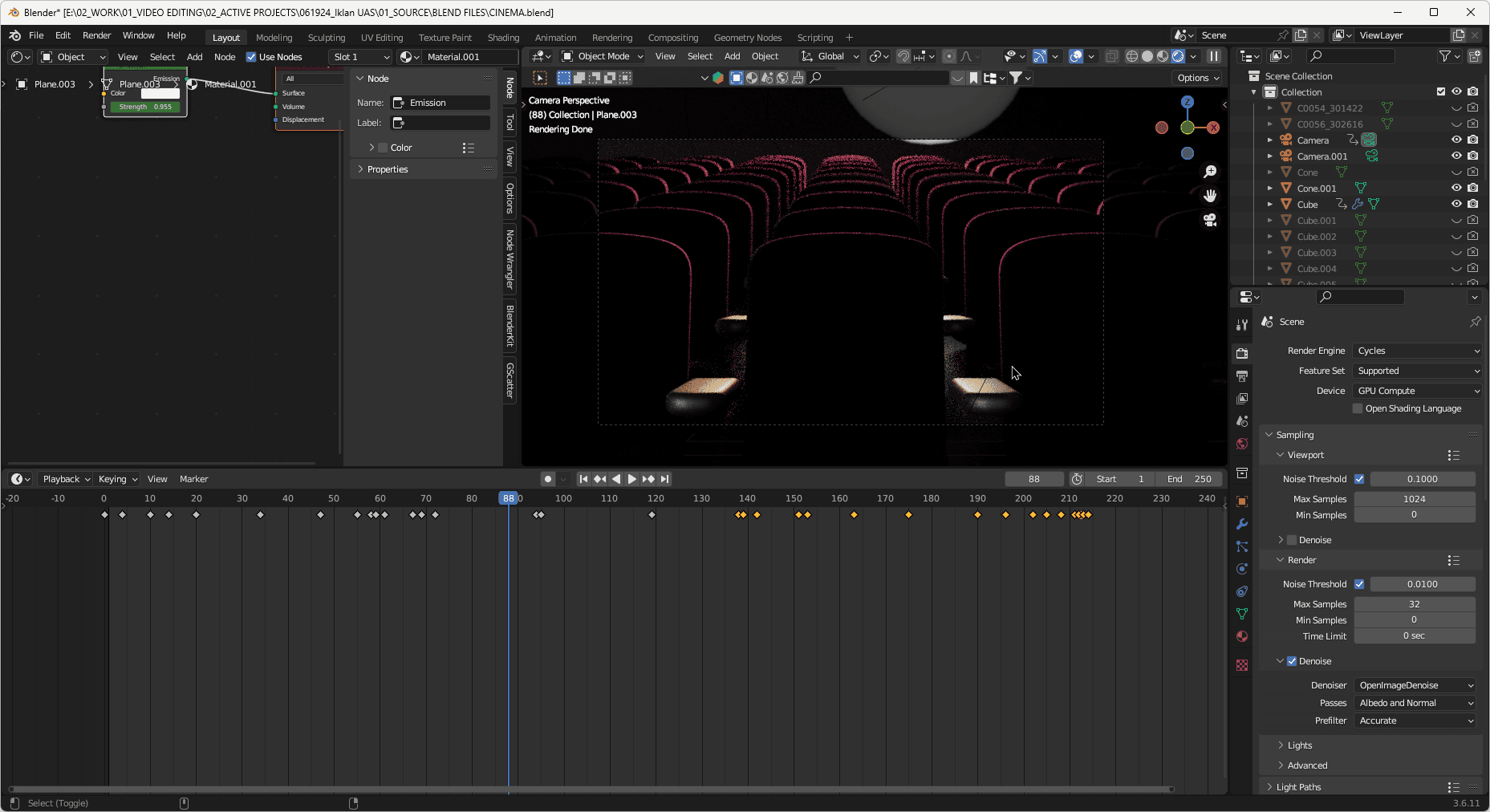Disable Render Denoise checkbox
This screenshot has height=812, width=1490.
tap(1292, 661)
